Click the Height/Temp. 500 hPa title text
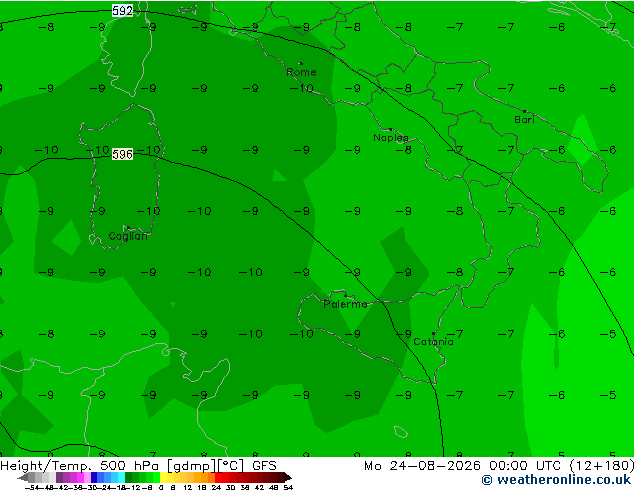Viewport: 634px width, 490px height. tap(80, 466)
